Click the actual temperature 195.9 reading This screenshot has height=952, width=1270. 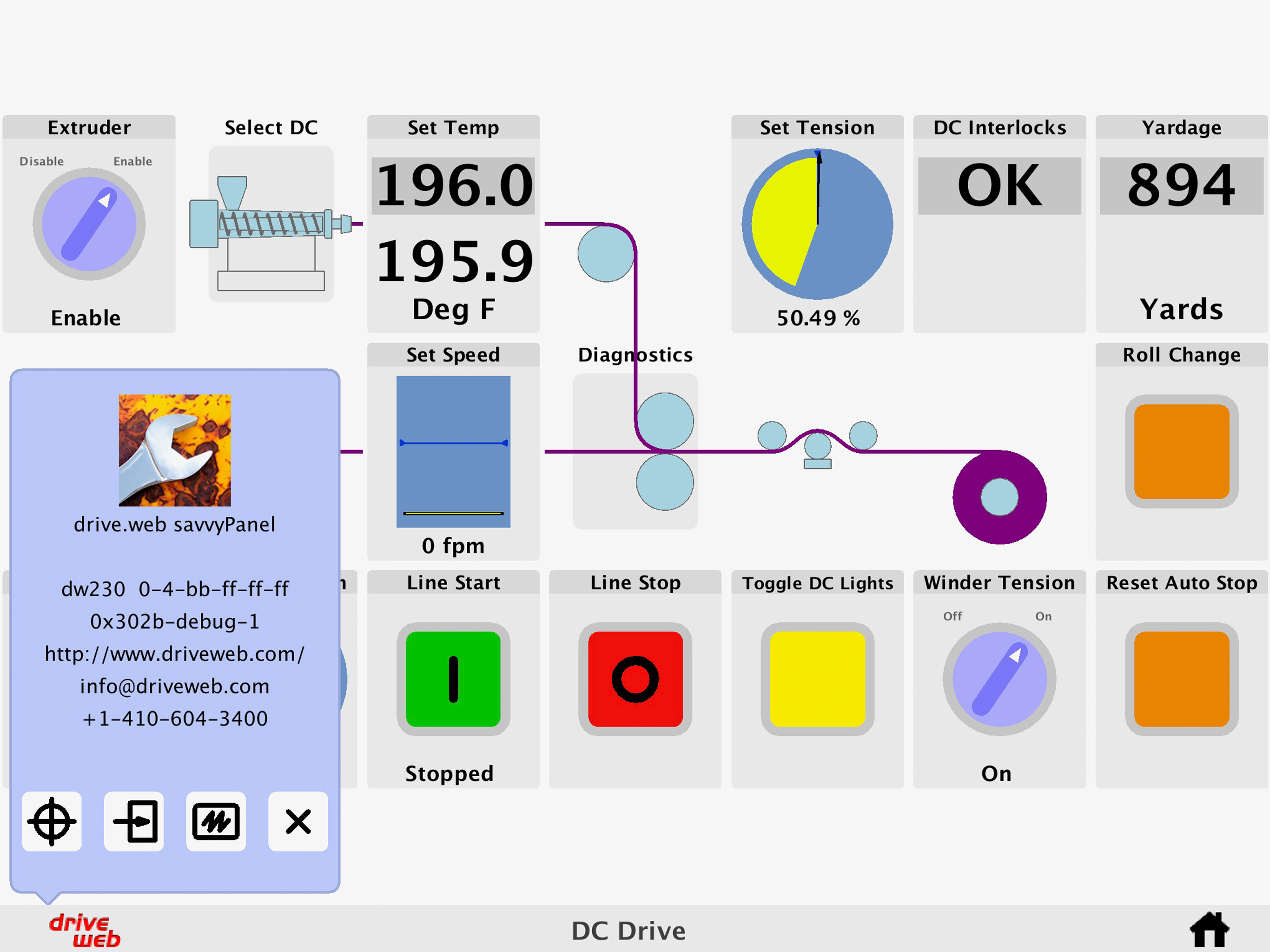click(x=454, y=262)
